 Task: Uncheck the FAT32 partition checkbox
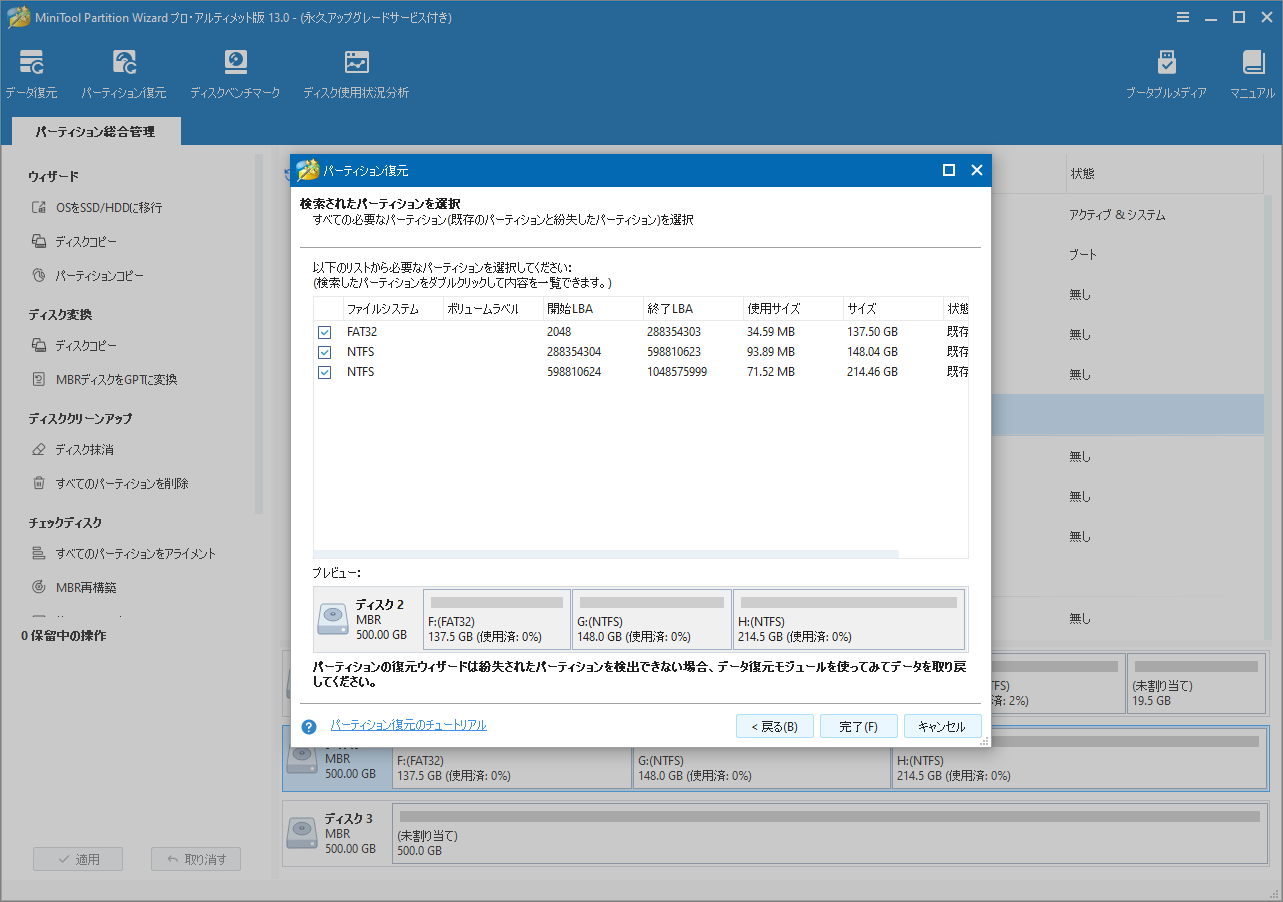(325, 332)
